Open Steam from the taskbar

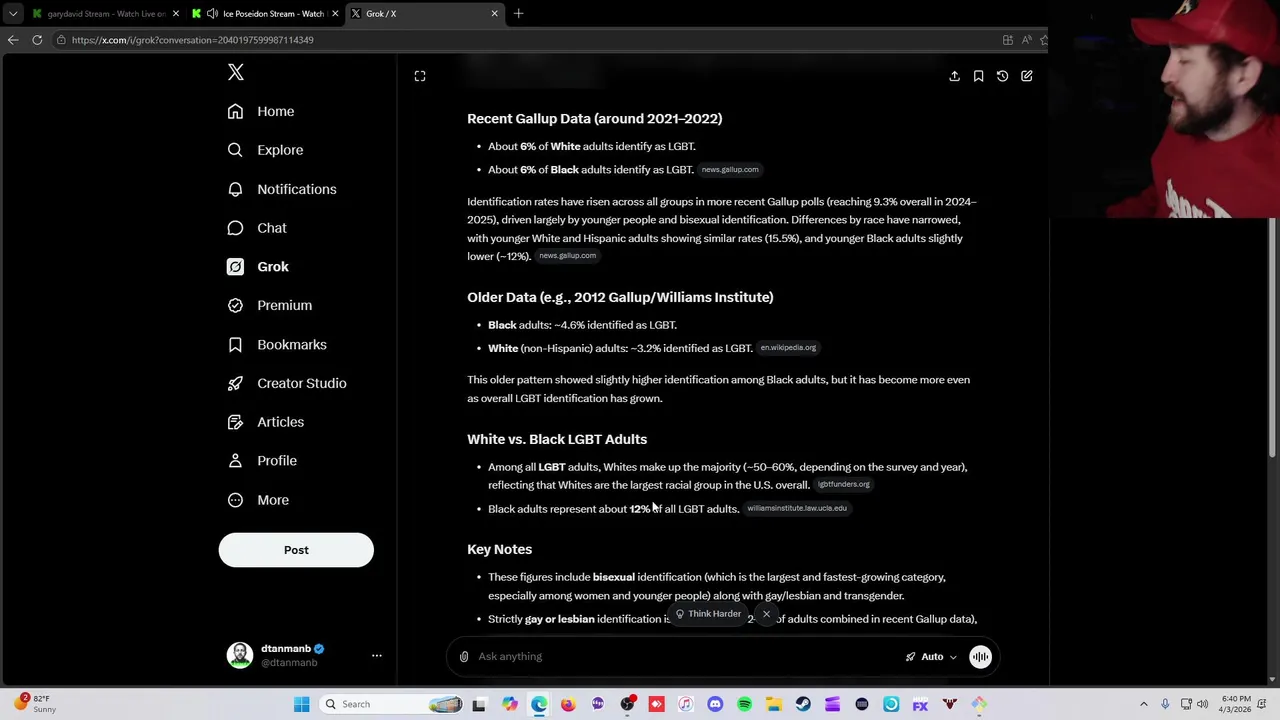click(x=803, y=704)
